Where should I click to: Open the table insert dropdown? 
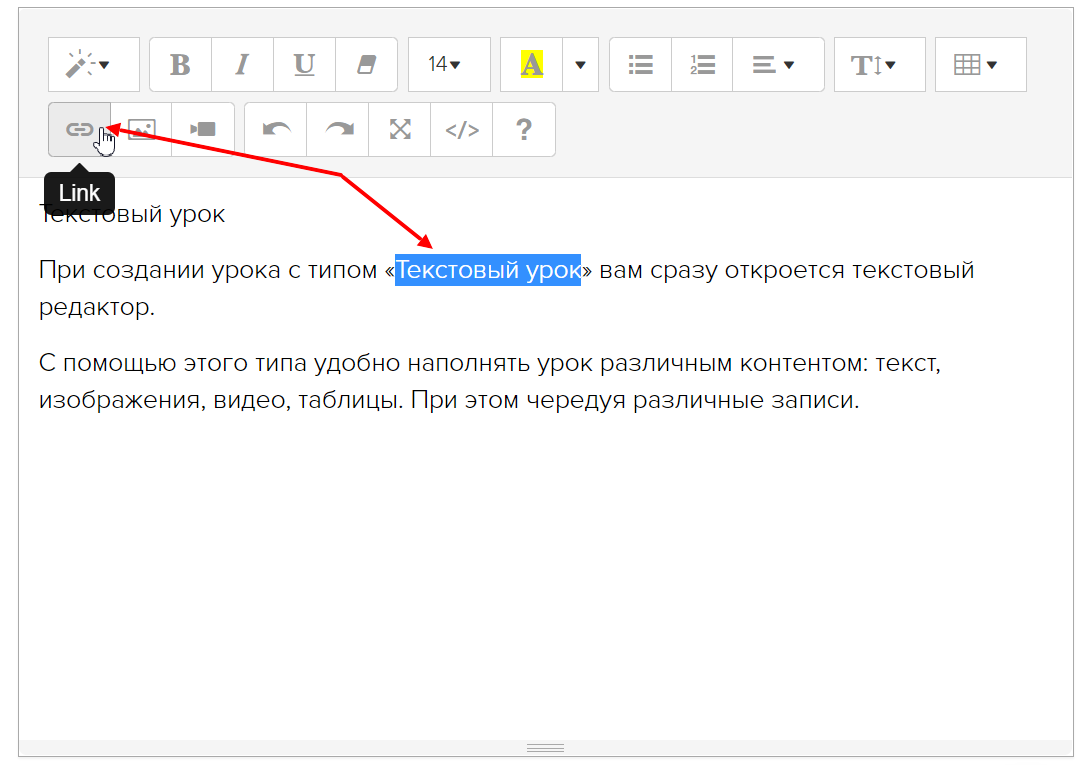tap(980, 65)
